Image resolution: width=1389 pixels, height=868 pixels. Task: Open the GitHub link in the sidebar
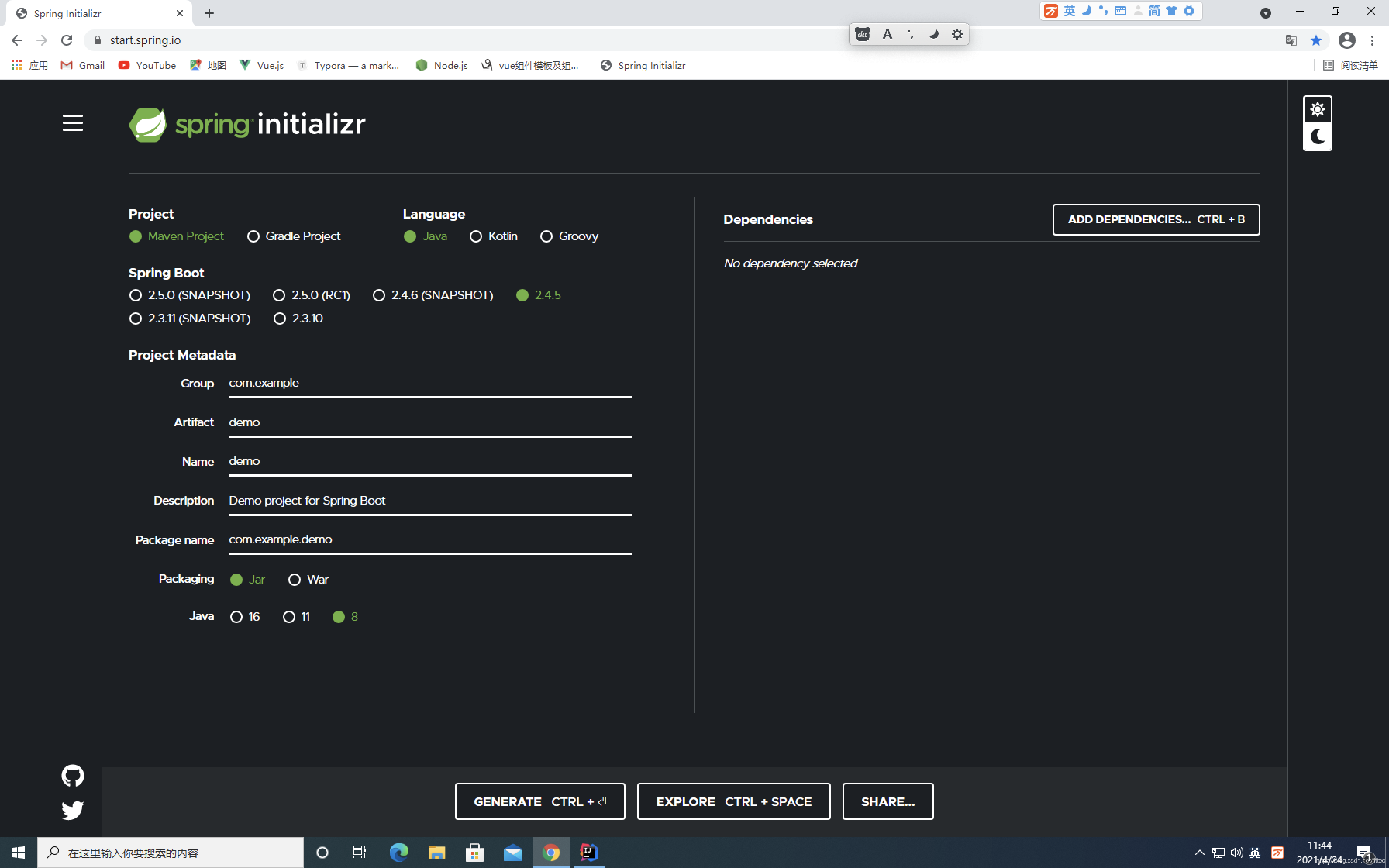click(72, 775)
